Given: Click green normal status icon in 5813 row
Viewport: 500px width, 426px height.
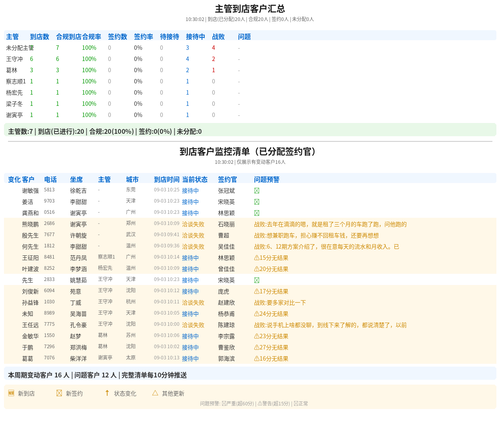Looking at the screenshot, I should coord(257,191).
